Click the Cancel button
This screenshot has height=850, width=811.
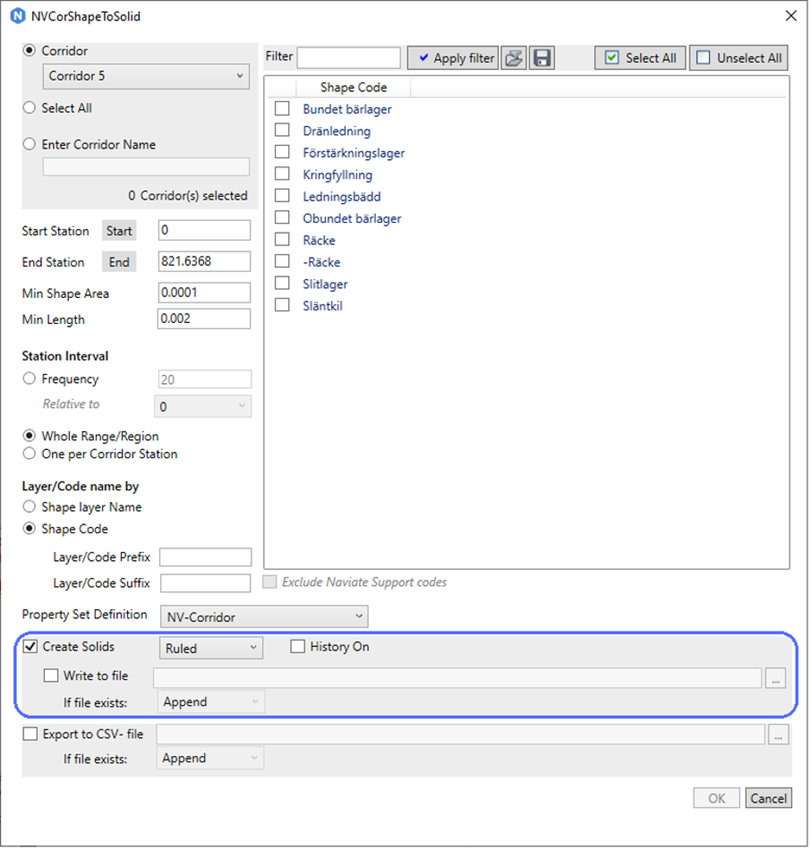click(x=768, y=798)
